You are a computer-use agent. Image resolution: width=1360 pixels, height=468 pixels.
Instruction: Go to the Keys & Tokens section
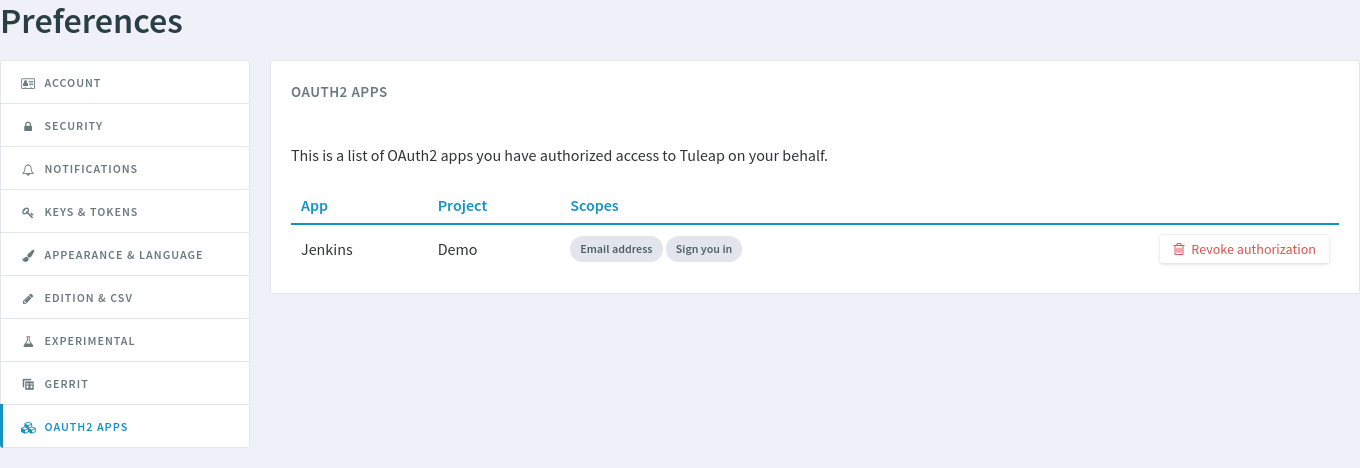tap(91, 212)
